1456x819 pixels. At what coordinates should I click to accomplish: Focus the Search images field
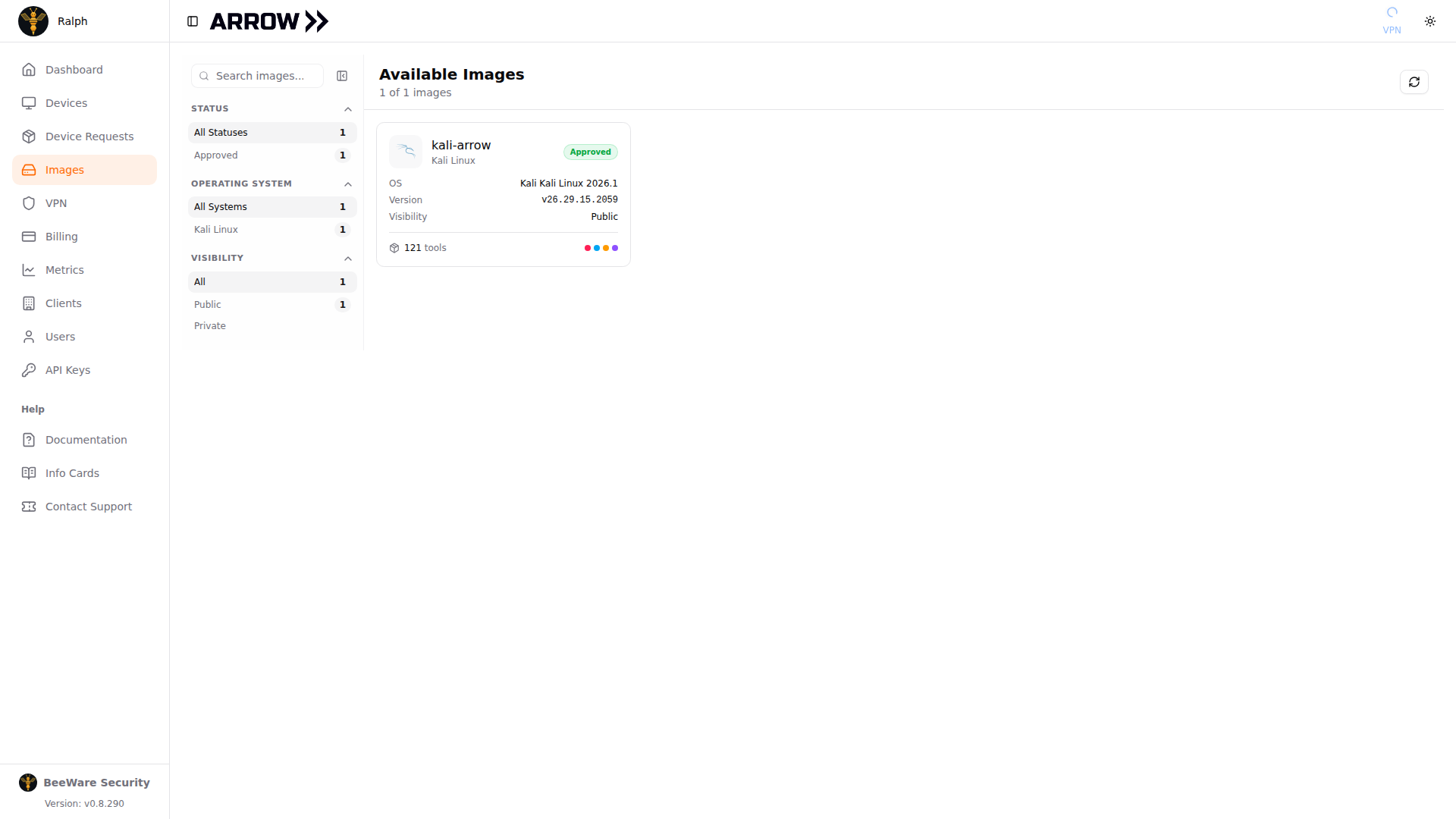click(x=258, y=76)
